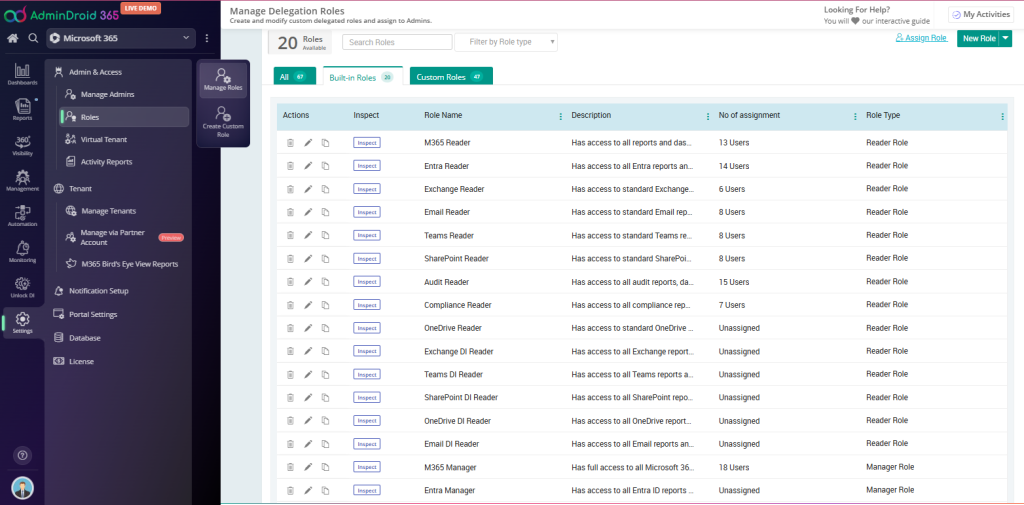
Task: Switch to the All roles tab
Action: point(295,76)
